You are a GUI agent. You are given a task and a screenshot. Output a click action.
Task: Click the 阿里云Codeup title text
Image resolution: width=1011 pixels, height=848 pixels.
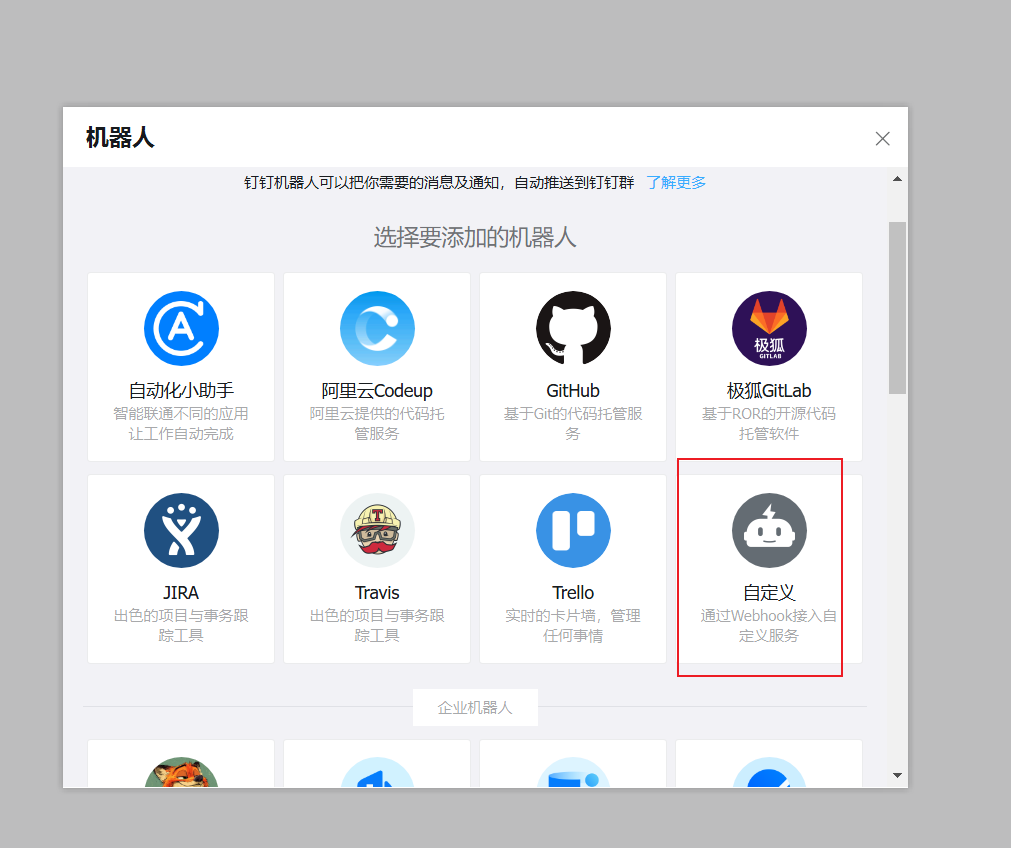377,391
